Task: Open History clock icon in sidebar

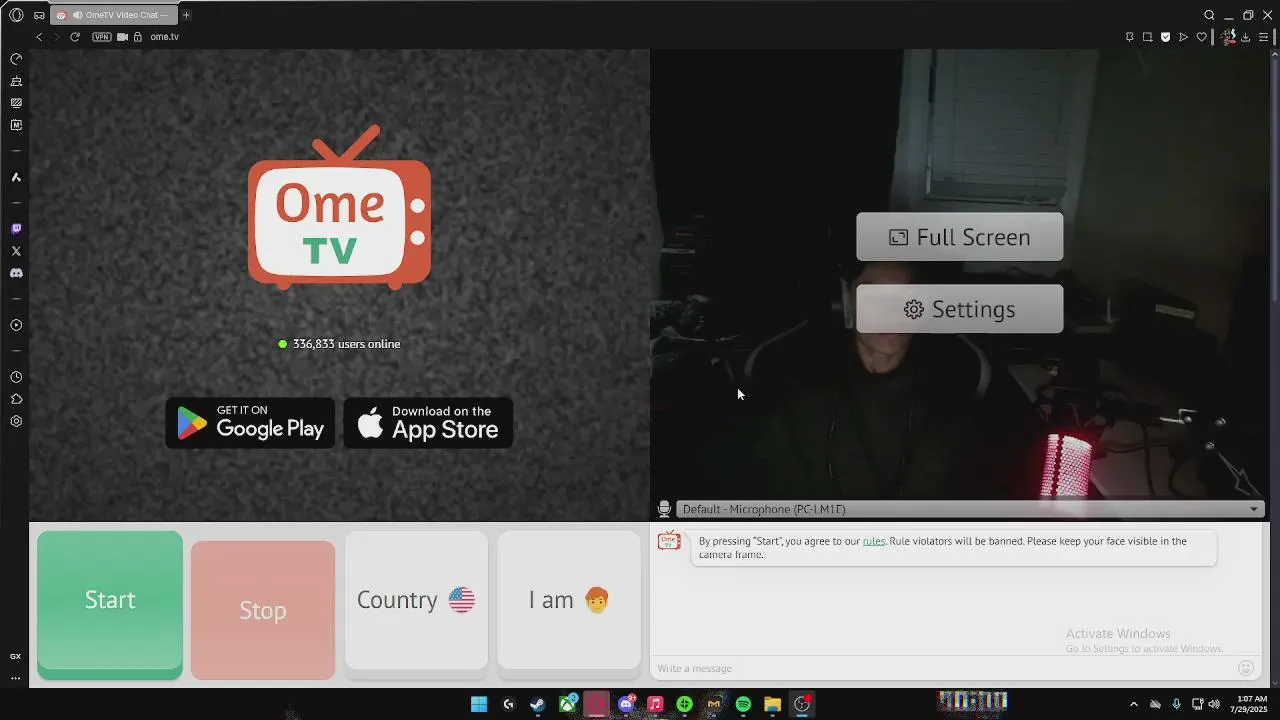Action: pyautogui.click(x=16, y=377)
